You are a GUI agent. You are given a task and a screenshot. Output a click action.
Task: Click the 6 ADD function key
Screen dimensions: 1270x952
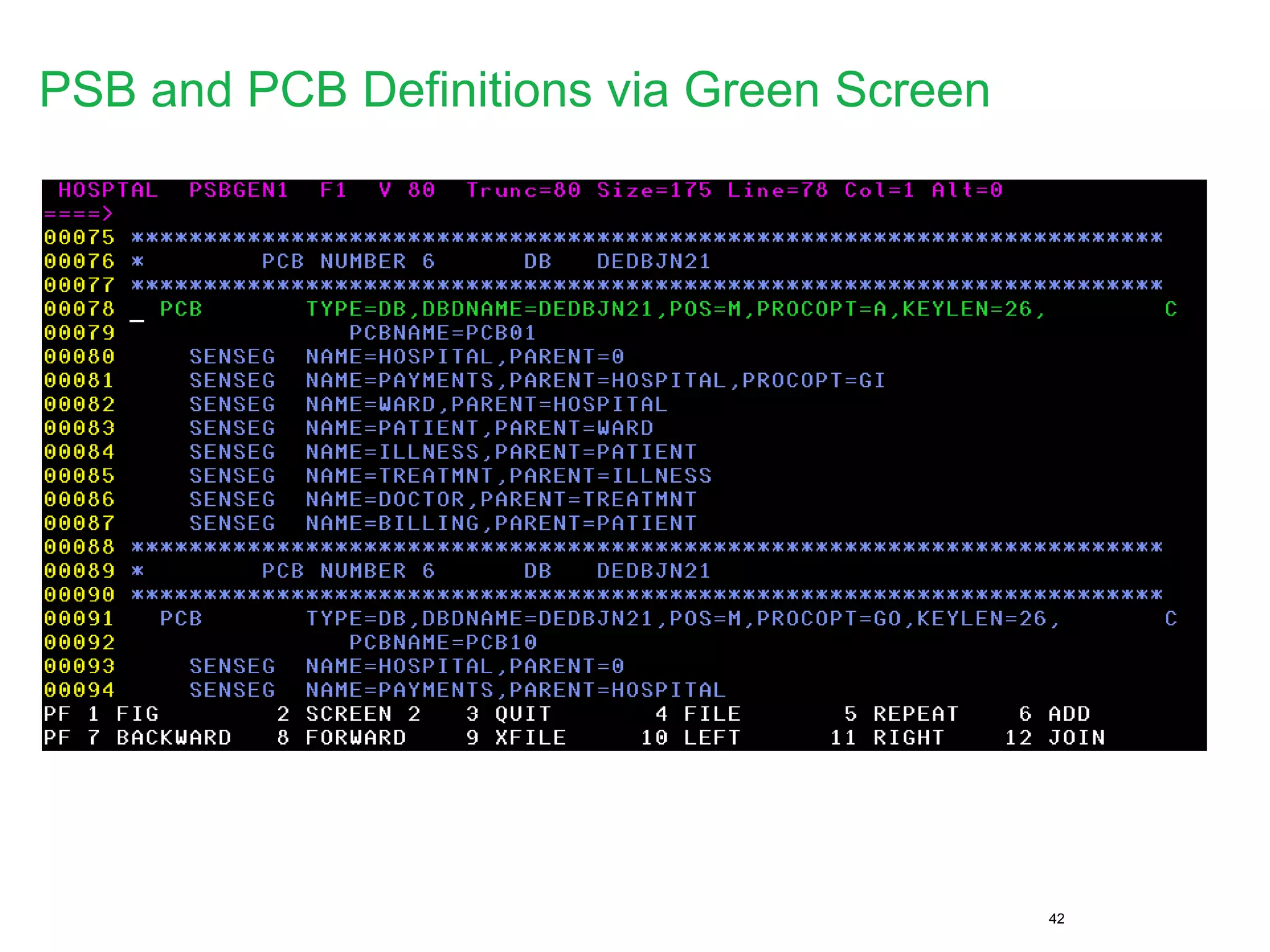(1054, 714)
